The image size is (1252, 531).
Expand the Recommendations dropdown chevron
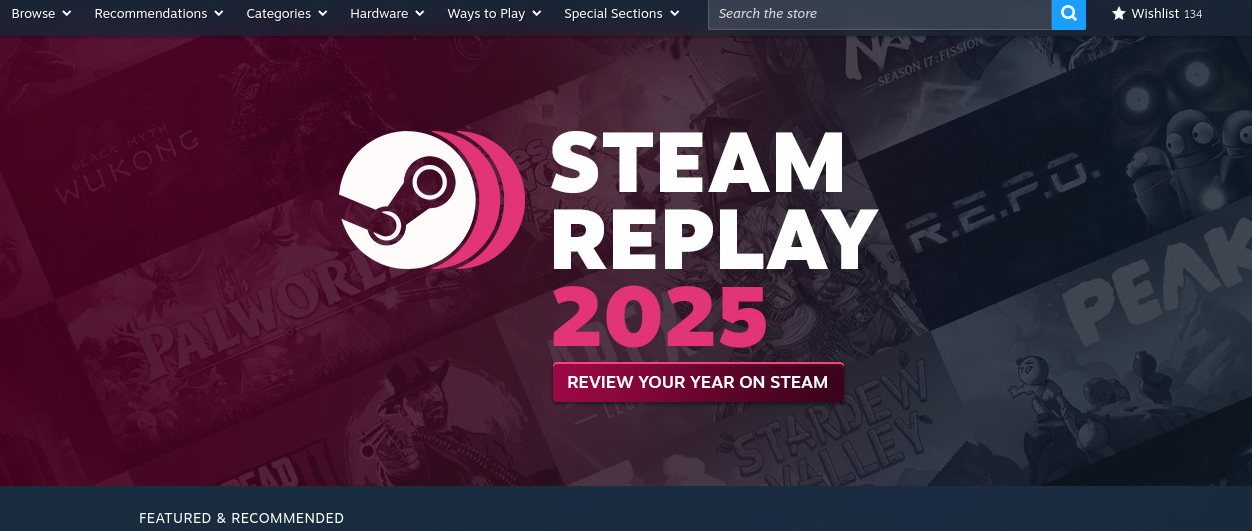[219, 14]
